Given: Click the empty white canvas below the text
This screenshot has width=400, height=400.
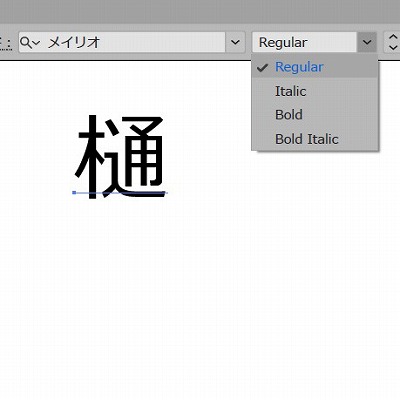Looking at the screenshot, I should pyautogui.click(x=200, y=300).
